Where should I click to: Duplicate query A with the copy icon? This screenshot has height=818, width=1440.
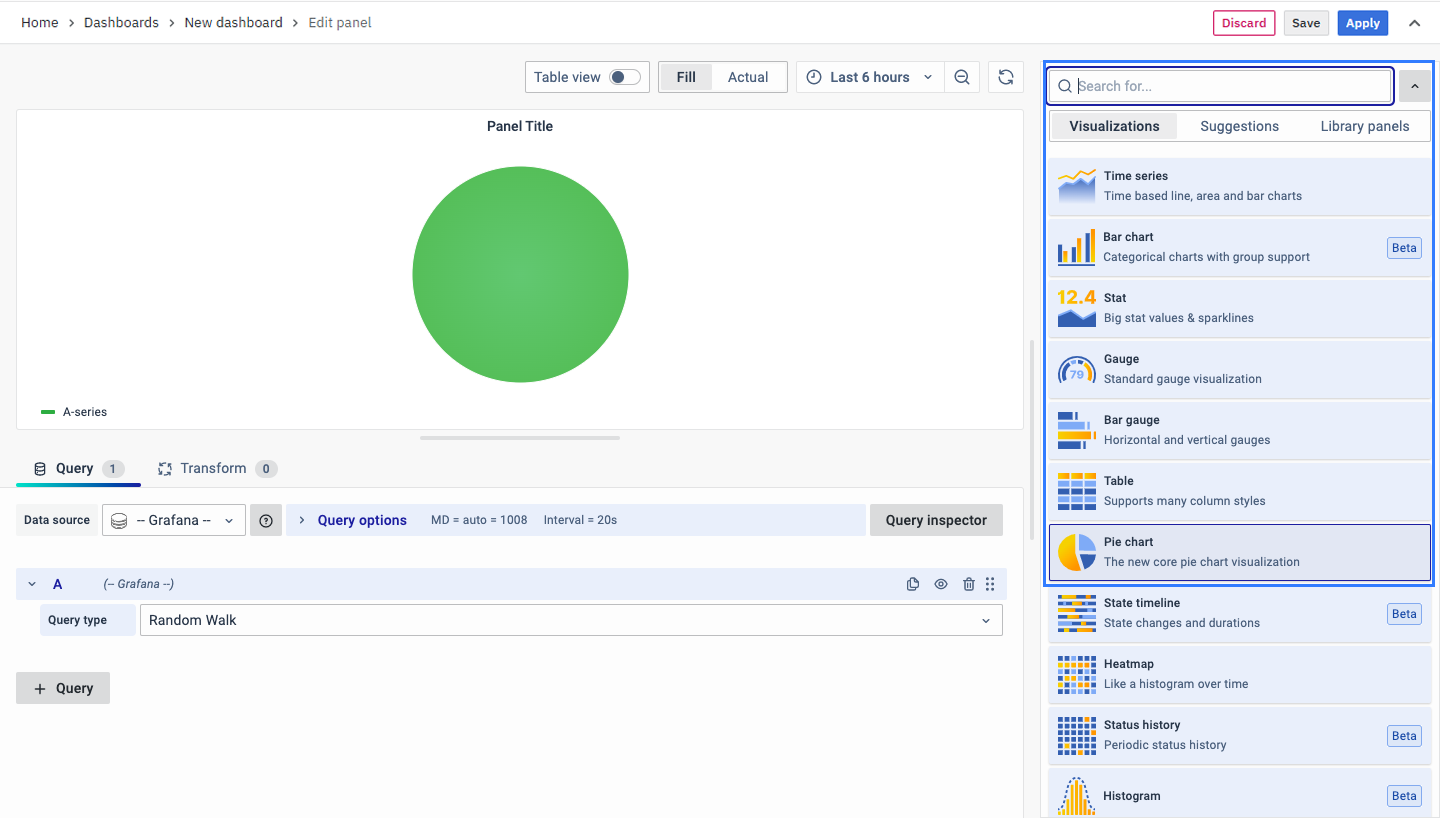913,584
